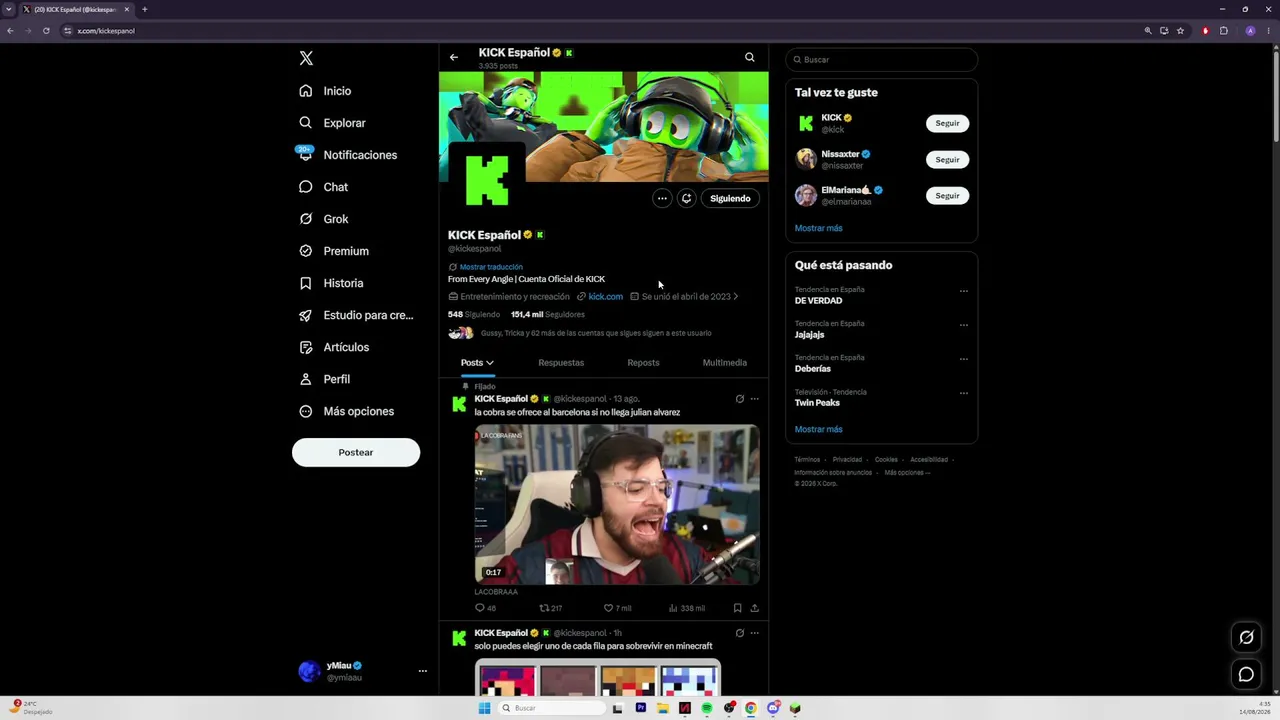Open options for the Deberías trend

(964, 359)
